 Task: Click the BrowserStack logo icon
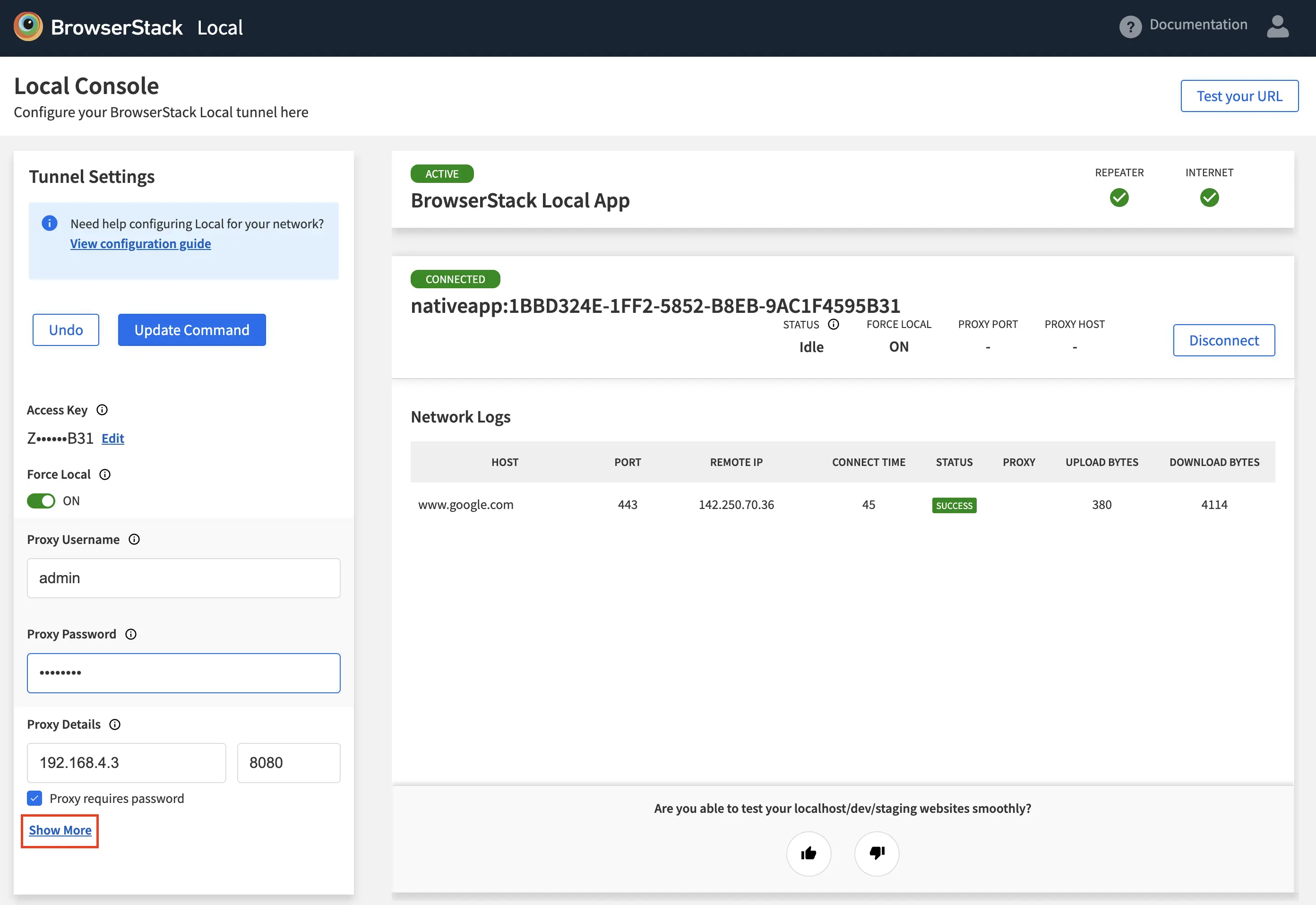coord(28,26)
